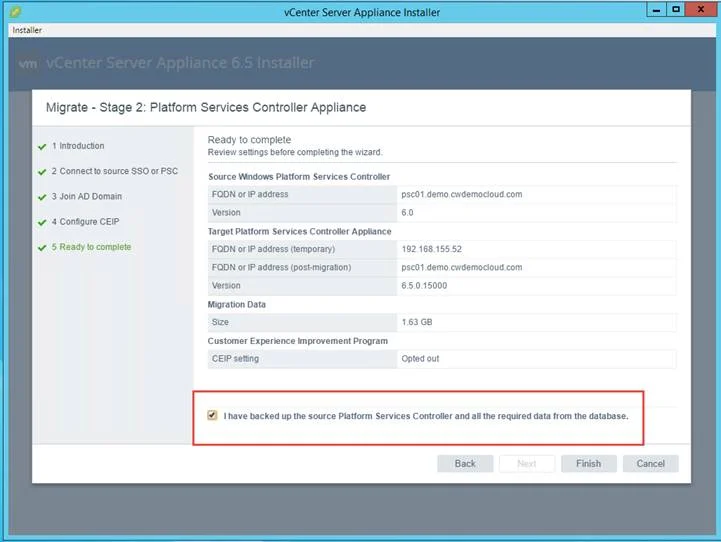Click the source Version value 6.0

coord(407,212)
